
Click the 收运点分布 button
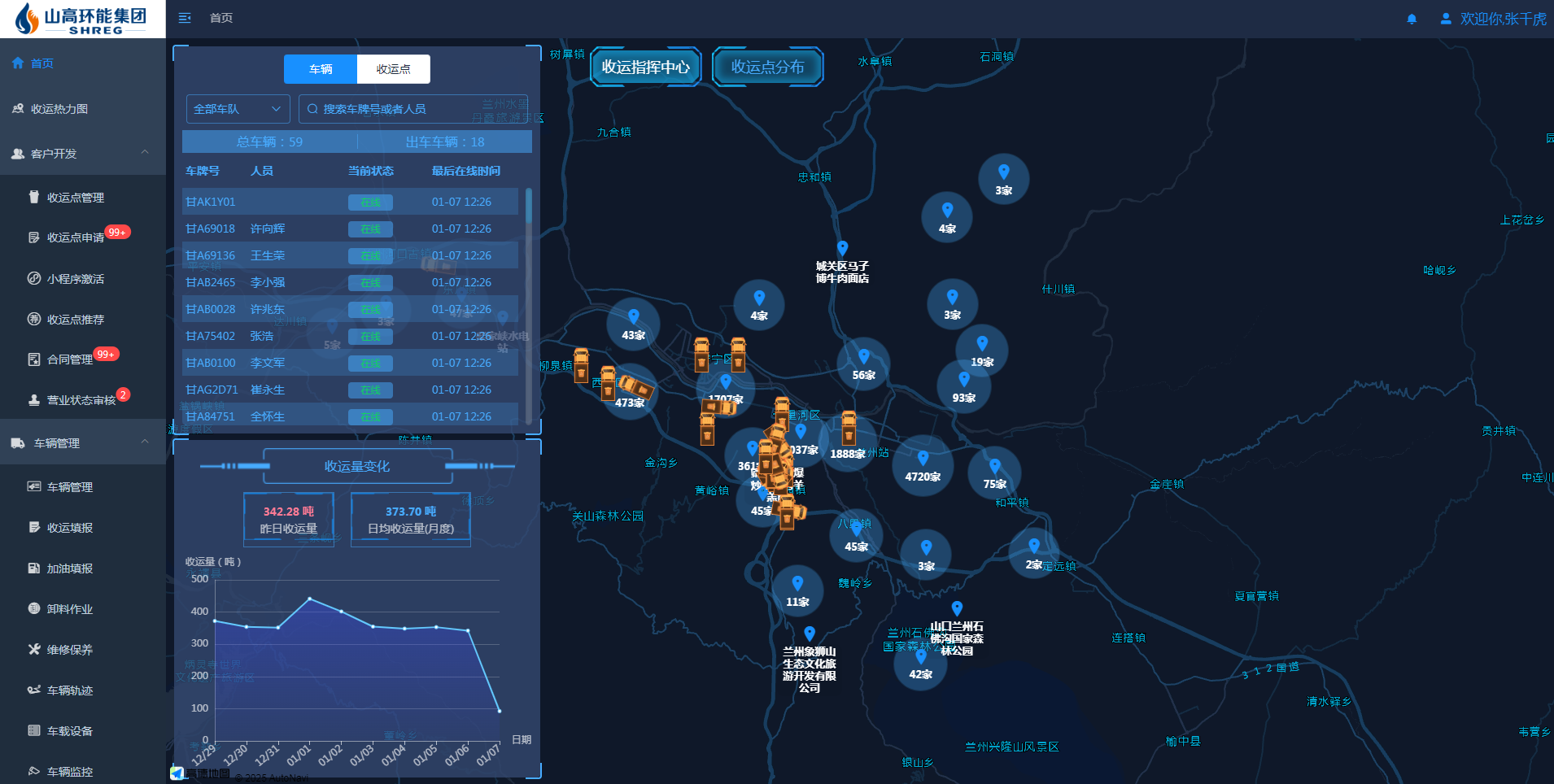tap(768, 67)
